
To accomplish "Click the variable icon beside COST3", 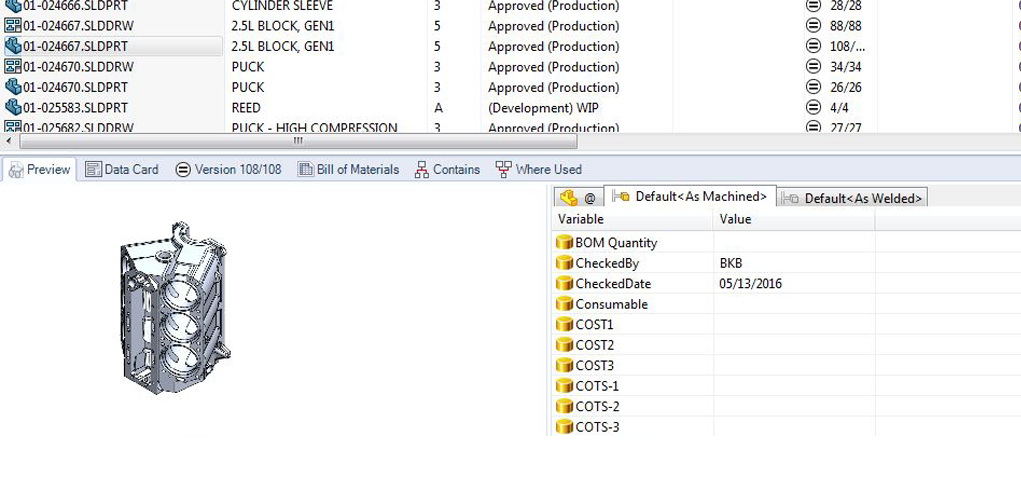I will (x=564, y=365).
